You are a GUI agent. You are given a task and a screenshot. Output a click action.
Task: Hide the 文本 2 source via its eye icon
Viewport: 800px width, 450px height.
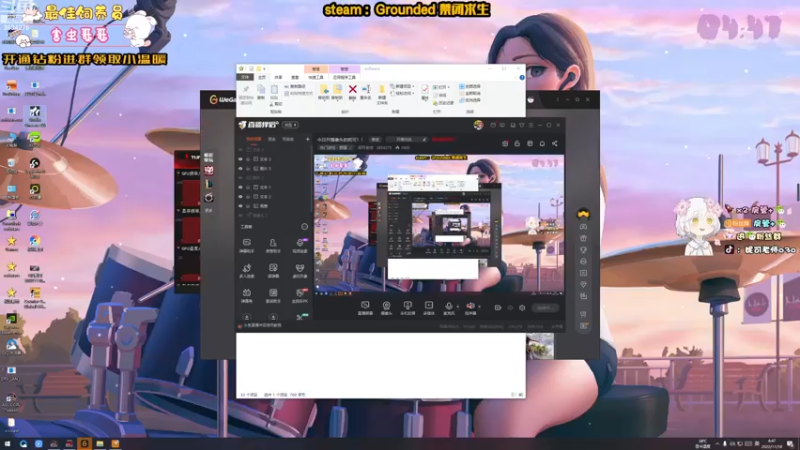[x=240, y=196]
